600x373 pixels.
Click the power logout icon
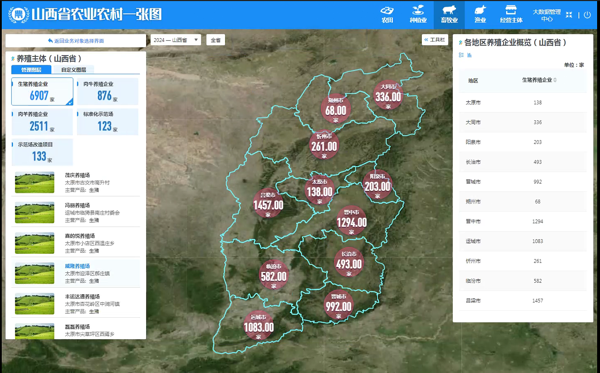[587, 15]
